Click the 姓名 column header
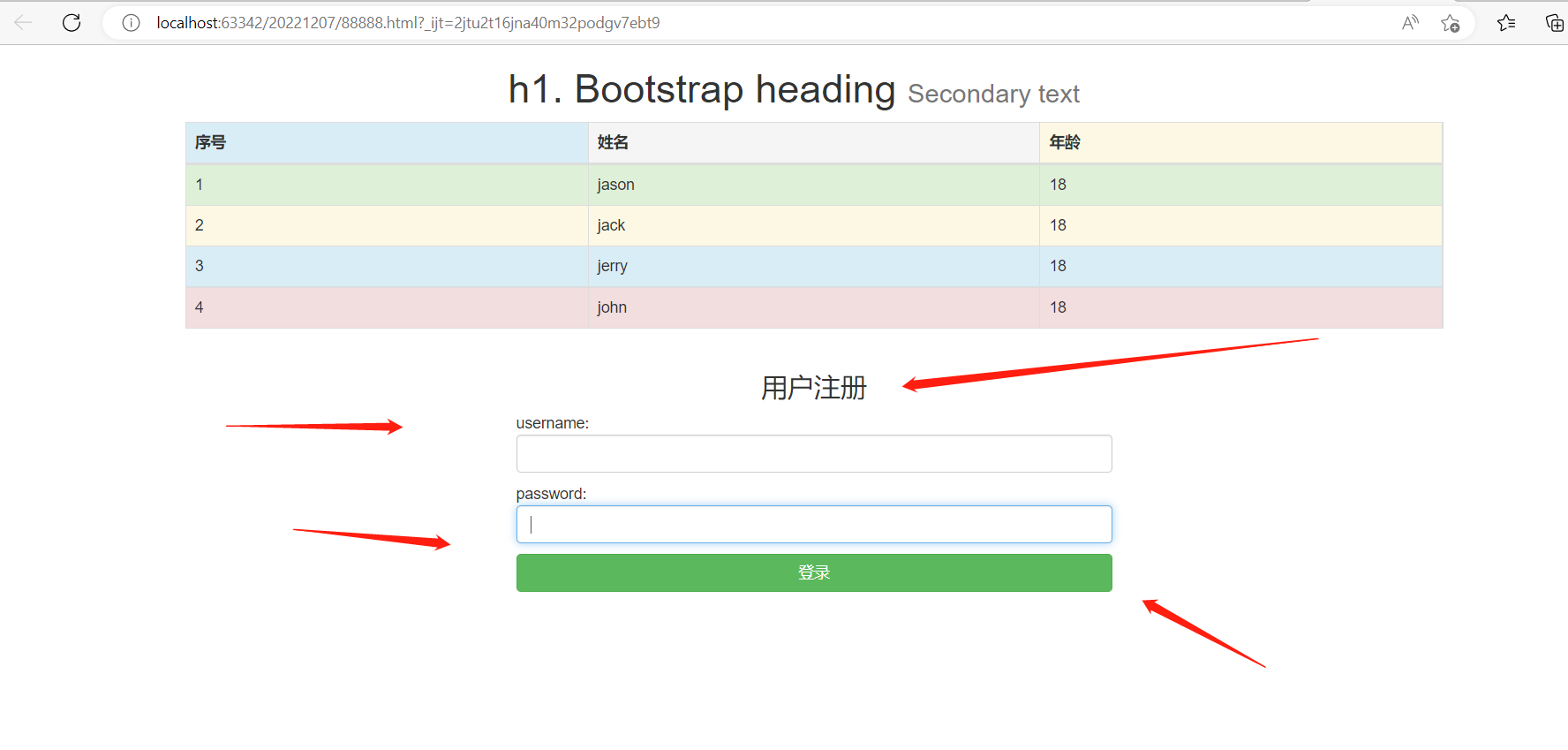 (813, 142)
